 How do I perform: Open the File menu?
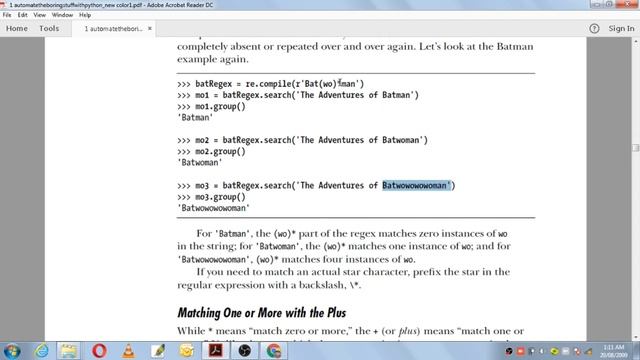(x=7, y=15)
